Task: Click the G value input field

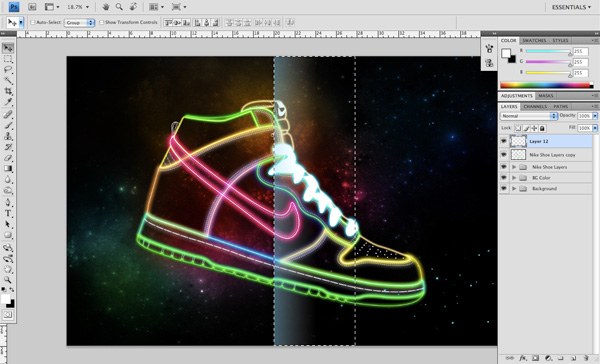Action: coord(580,62)
